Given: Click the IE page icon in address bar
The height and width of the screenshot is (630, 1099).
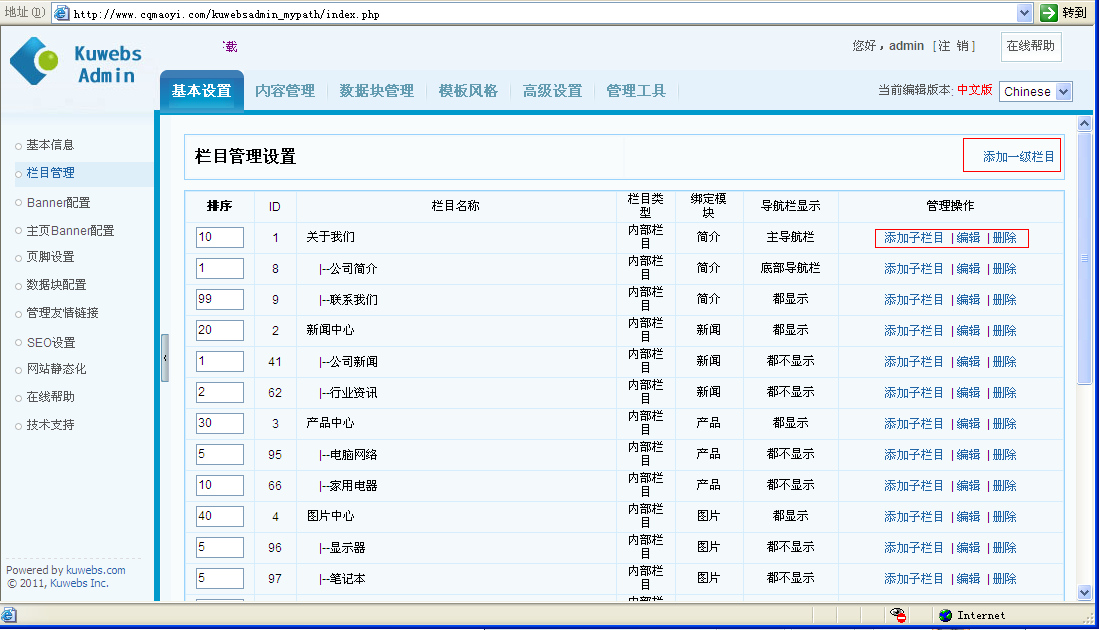Looking at the screenshot, I should (x=62, y=13).
